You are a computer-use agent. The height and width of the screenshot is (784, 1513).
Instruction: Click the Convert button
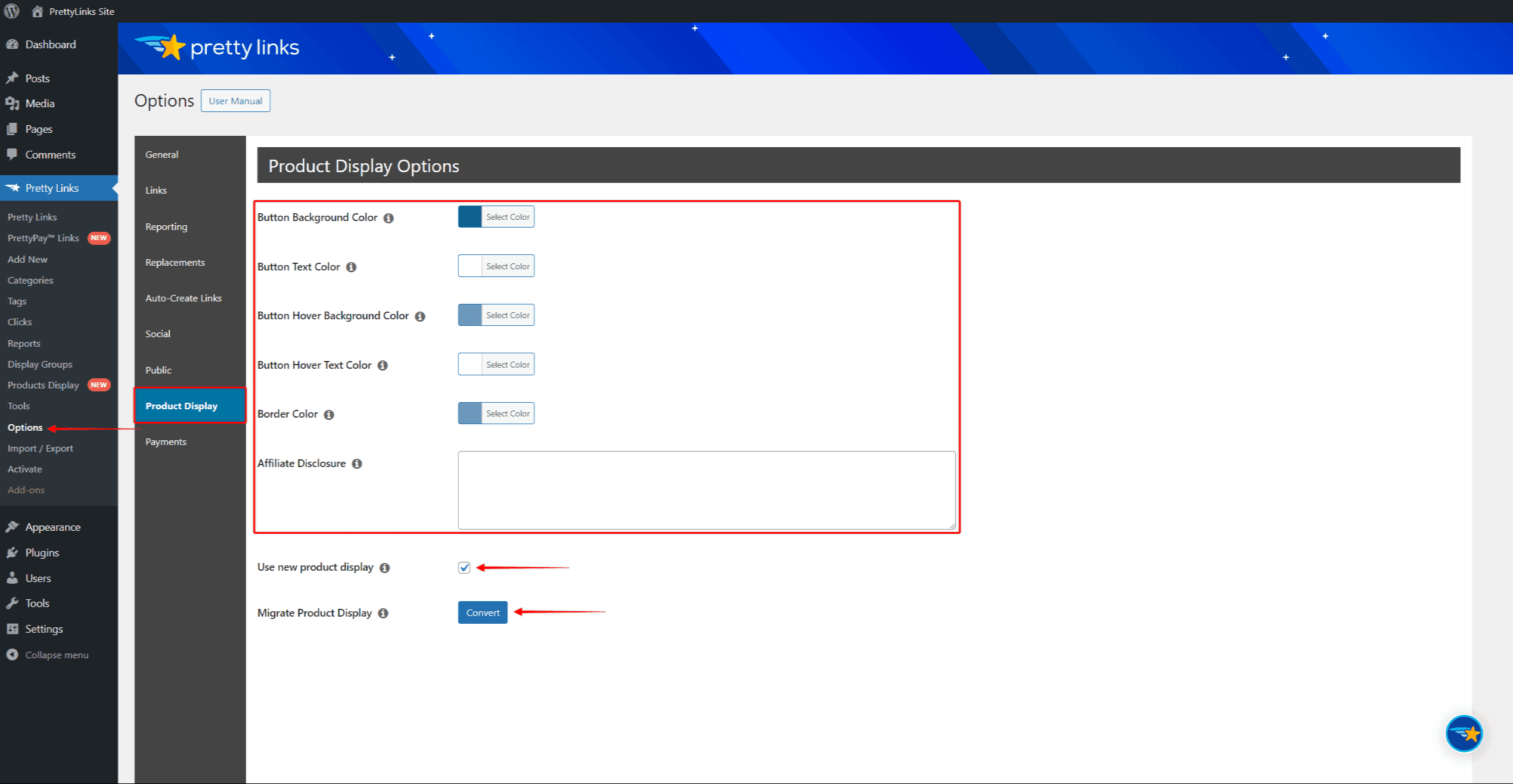click(482, 612)
